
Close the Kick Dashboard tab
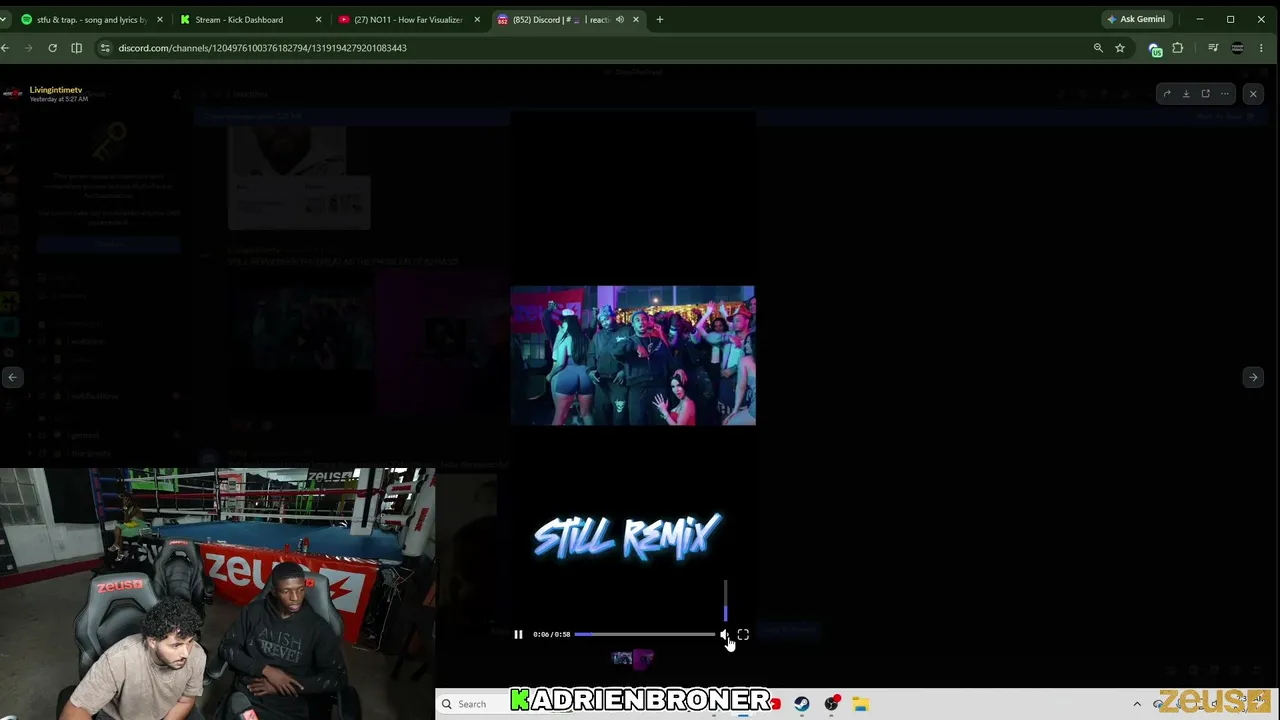(x=318, y=19)
